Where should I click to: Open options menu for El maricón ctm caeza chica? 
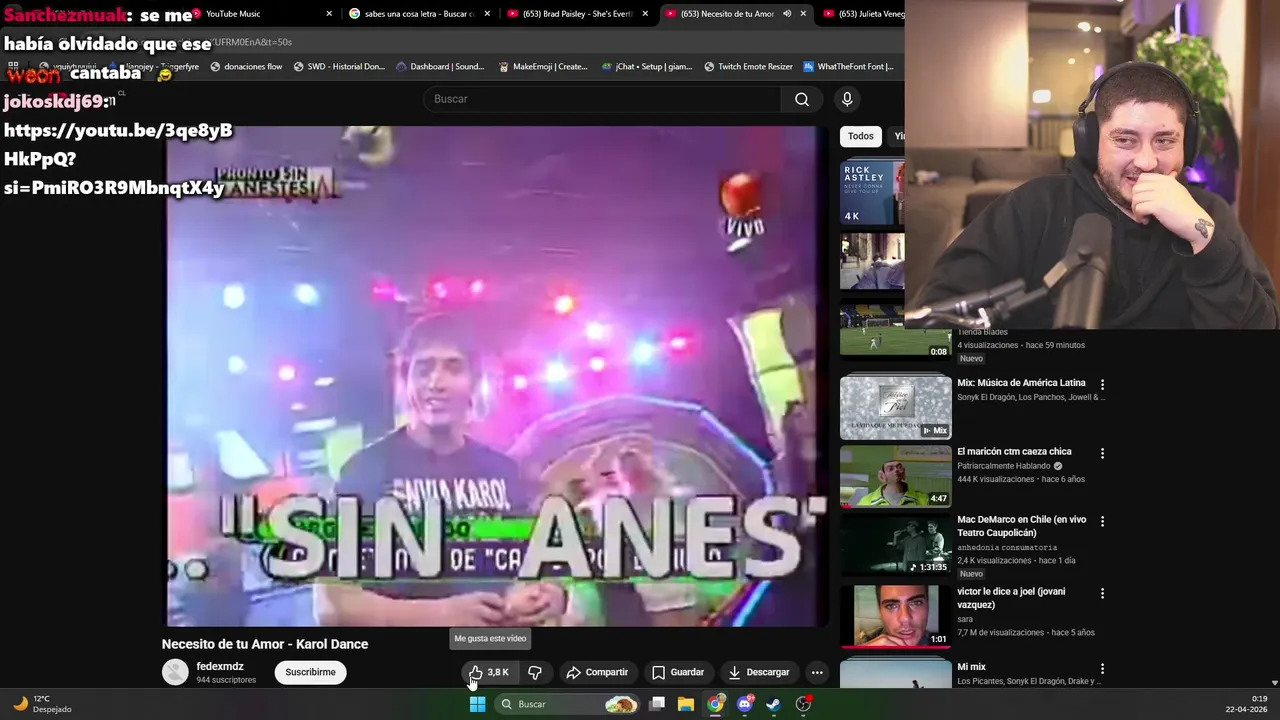pos(1103,453)
